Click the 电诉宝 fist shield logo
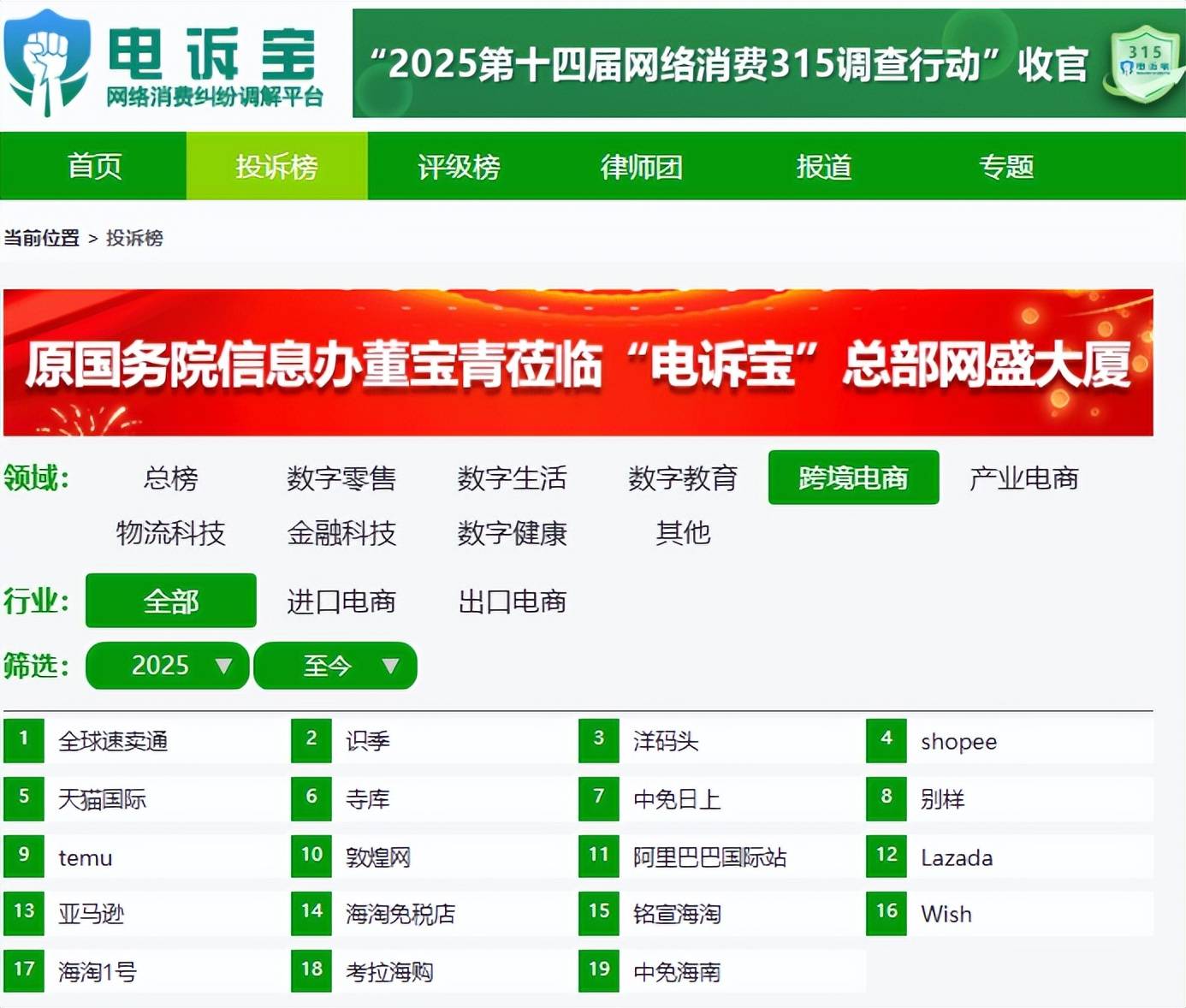Viewport: 1186px width, 1008px height. (47, 62)
